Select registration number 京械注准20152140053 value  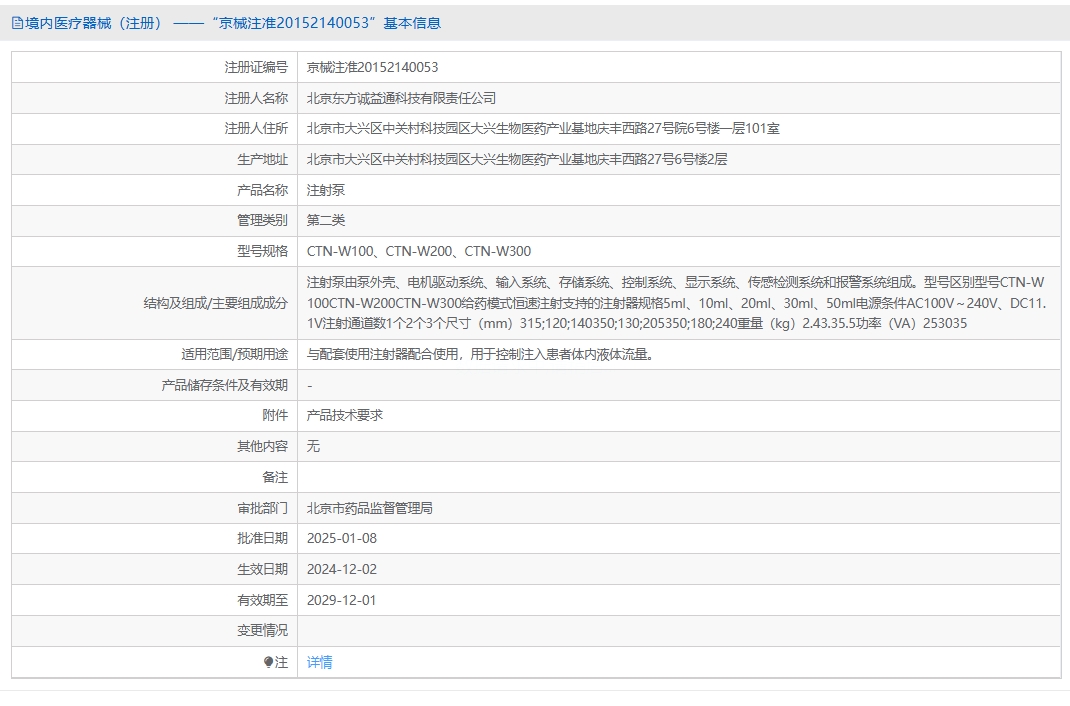(x=373, y=68)
